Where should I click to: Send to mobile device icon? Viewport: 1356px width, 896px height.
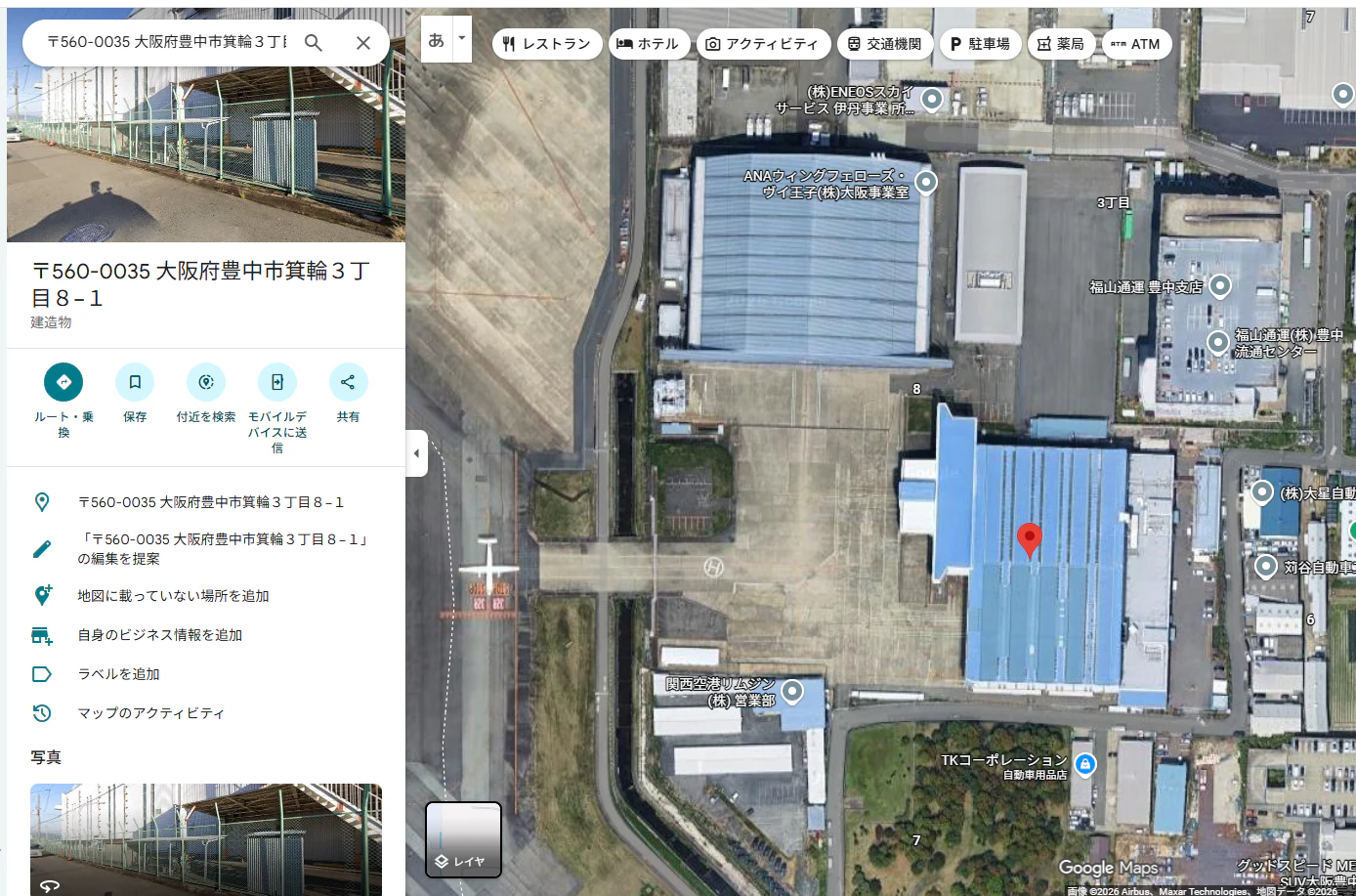click(277, 382)
